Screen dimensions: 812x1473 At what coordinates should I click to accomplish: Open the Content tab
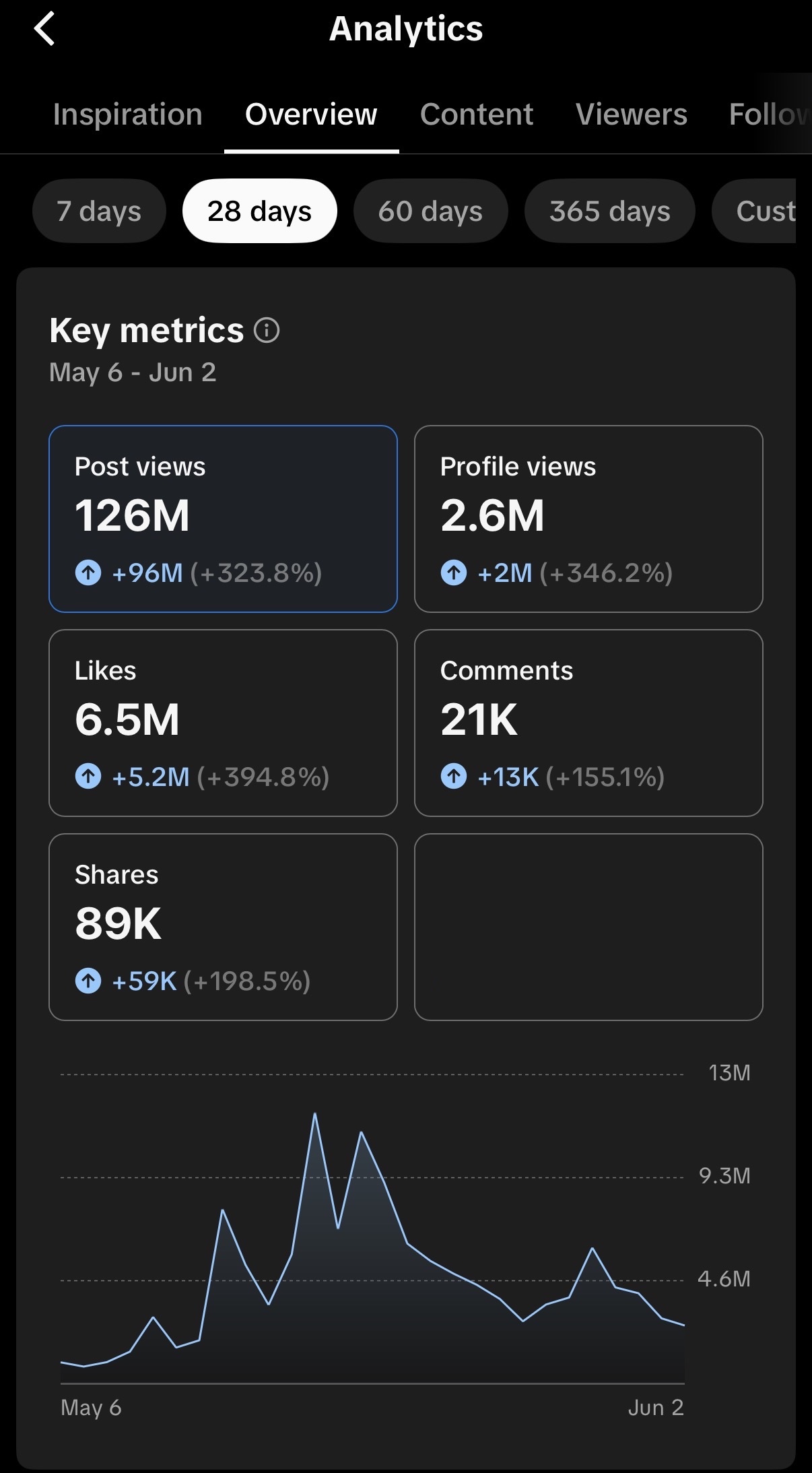477,114
